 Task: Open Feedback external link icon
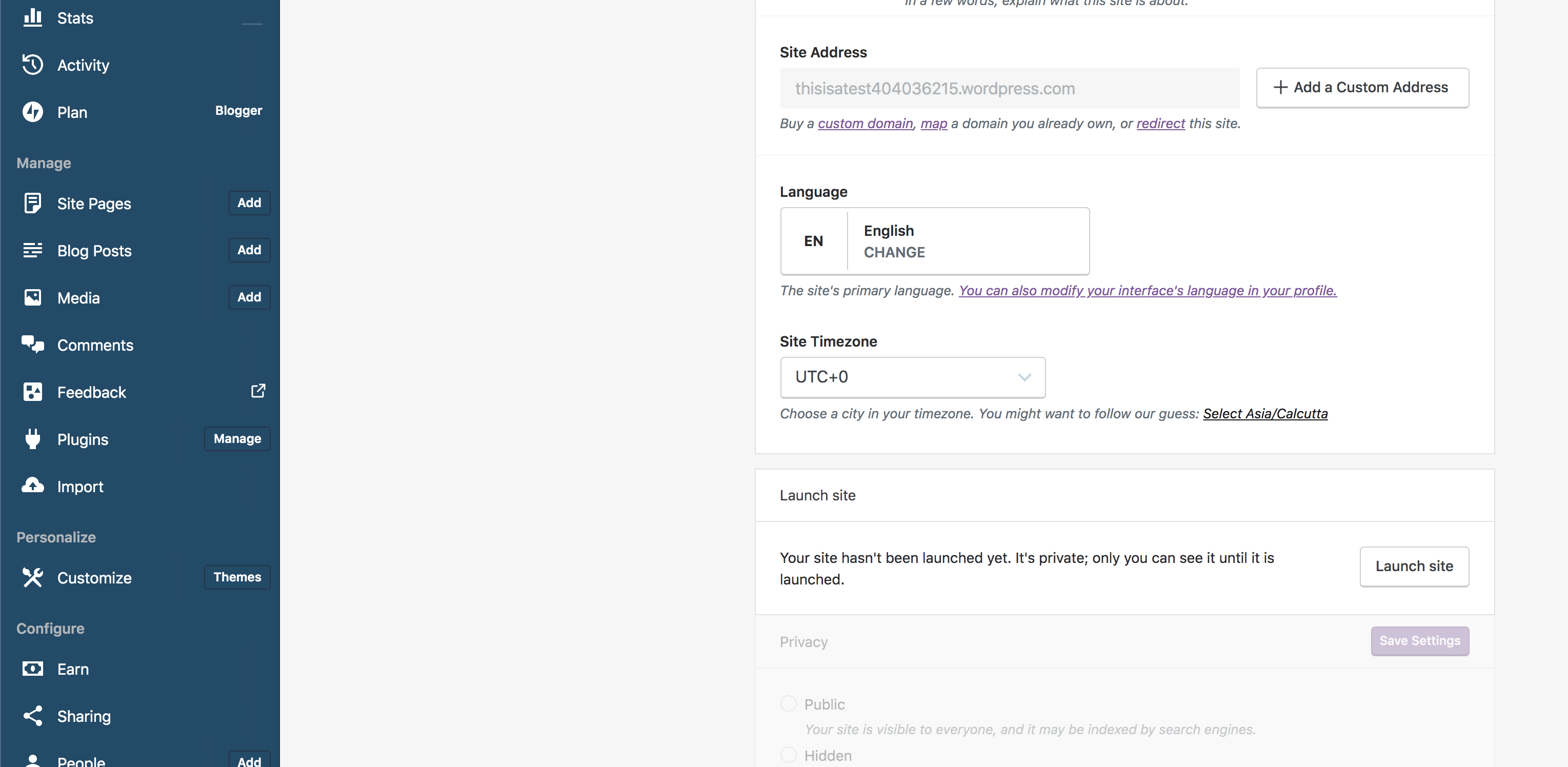pos(258,391)
